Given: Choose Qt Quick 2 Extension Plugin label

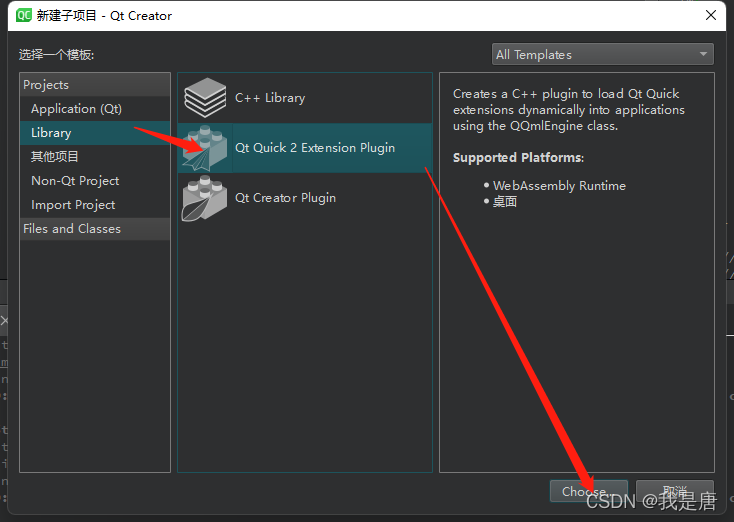Looking at the screenshot, I should [x=315, y=148].
